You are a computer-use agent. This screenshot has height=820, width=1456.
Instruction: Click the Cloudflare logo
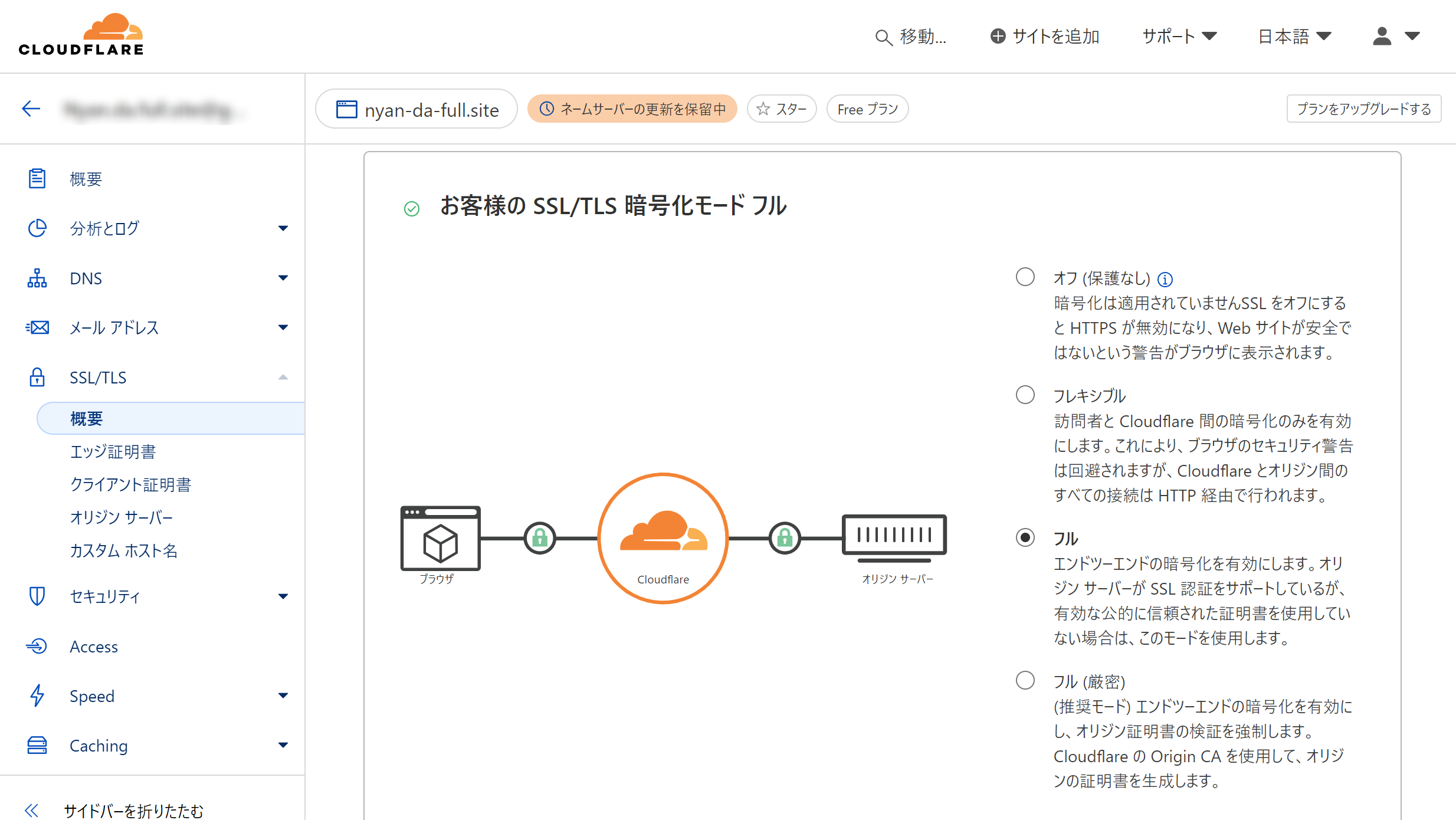(81, 35)
